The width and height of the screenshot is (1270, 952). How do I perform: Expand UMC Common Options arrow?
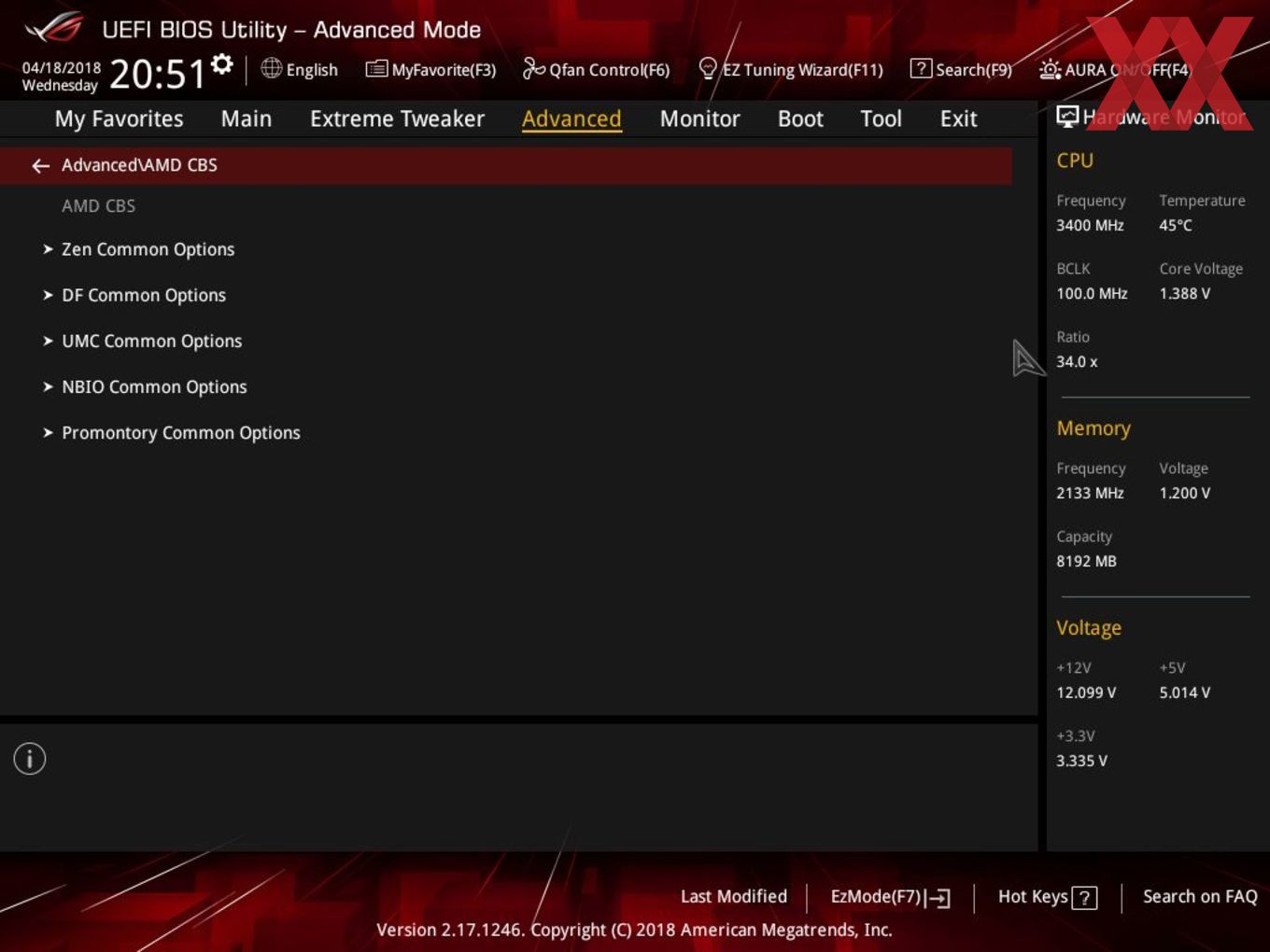(x=48, y=341)
